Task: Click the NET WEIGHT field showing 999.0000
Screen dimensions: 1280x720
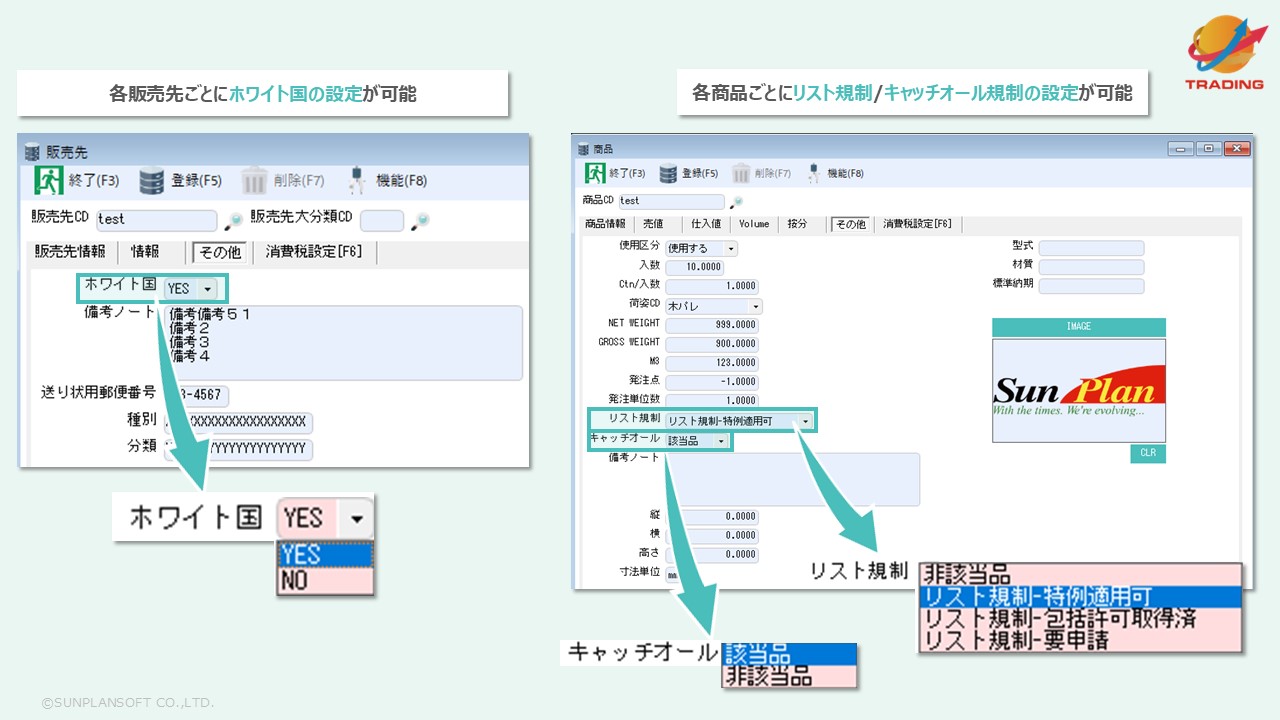Action: [x=712, y=325]
